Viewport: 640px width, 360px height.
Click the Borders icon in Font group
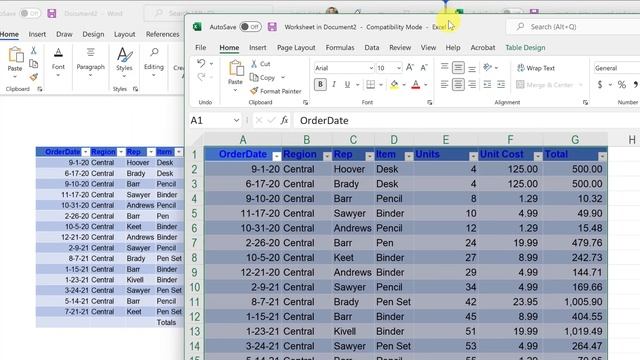click(370, 84)
